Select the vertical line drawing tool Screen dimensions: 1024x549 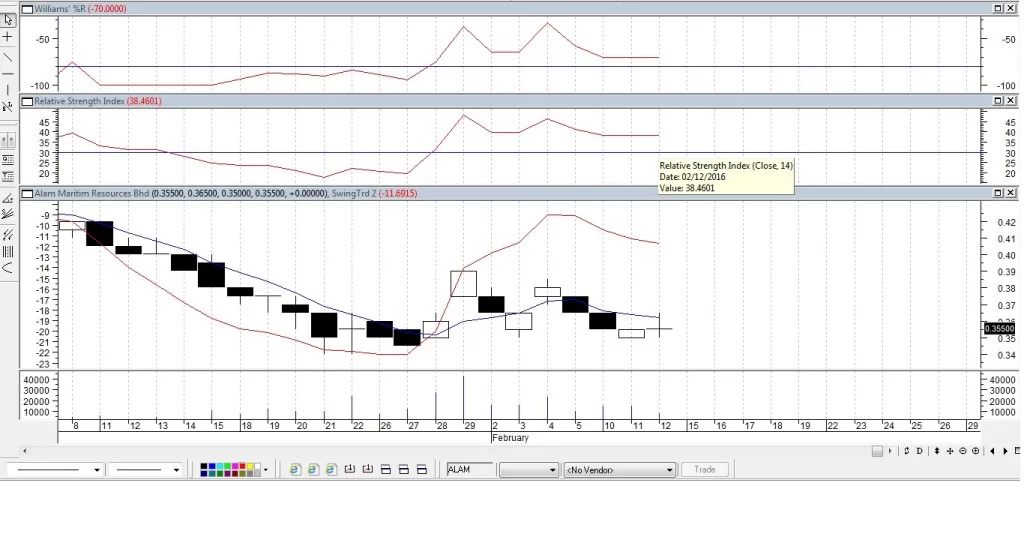click(7, 90)
